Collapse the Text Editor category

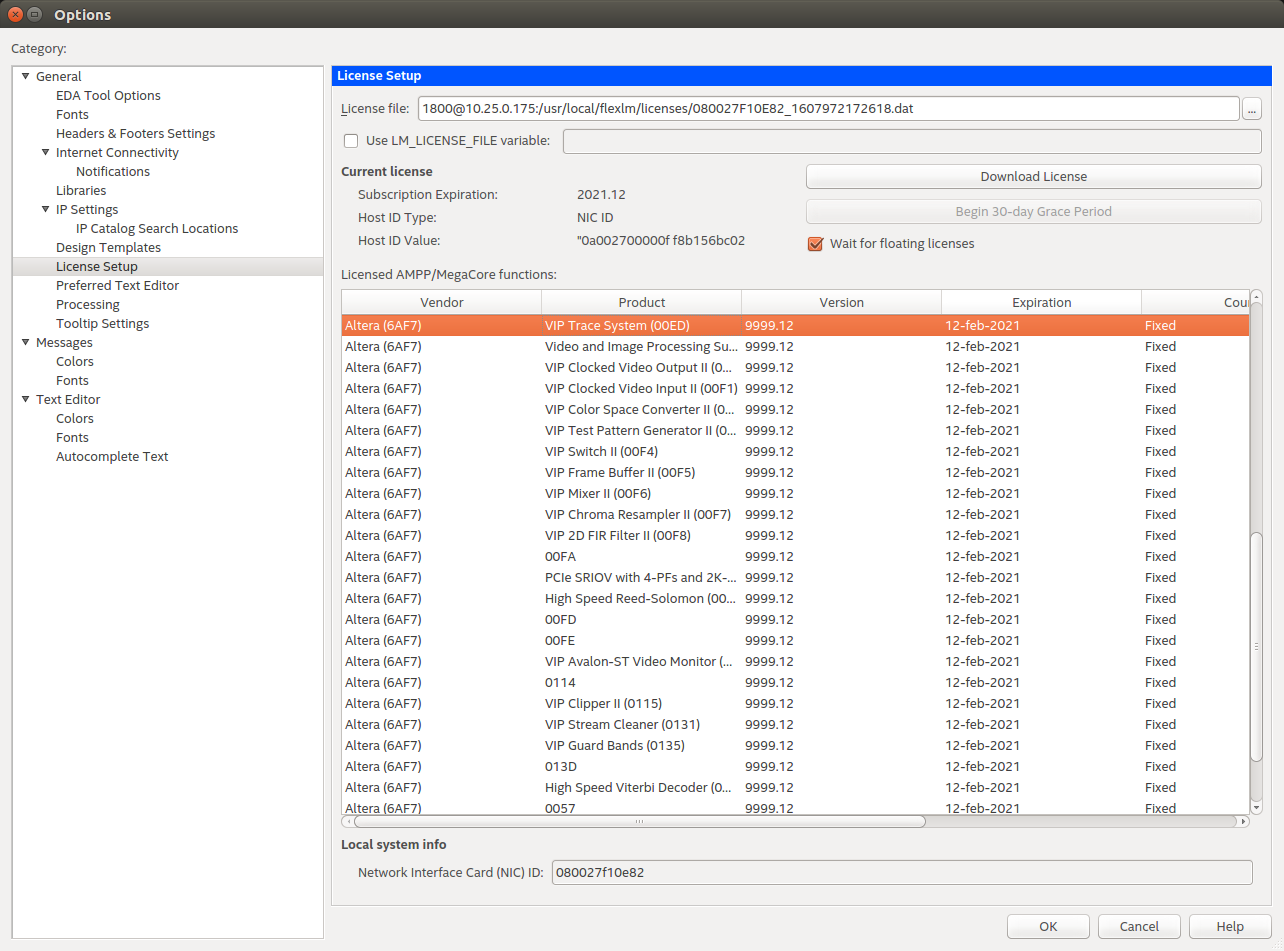coord(26,400)
